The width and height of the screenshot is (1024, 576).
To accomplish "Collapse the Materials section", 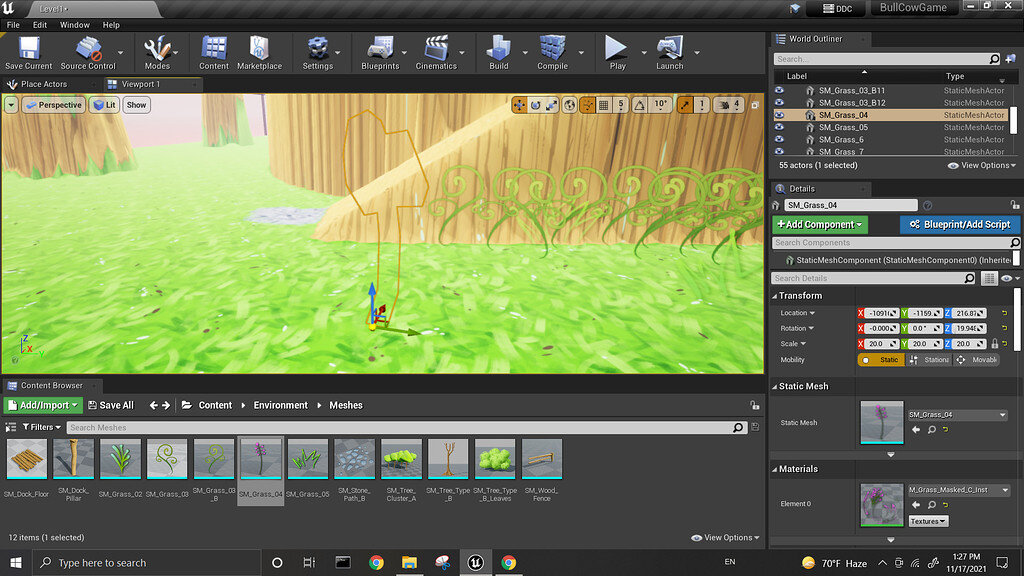I will click(775, 469).
